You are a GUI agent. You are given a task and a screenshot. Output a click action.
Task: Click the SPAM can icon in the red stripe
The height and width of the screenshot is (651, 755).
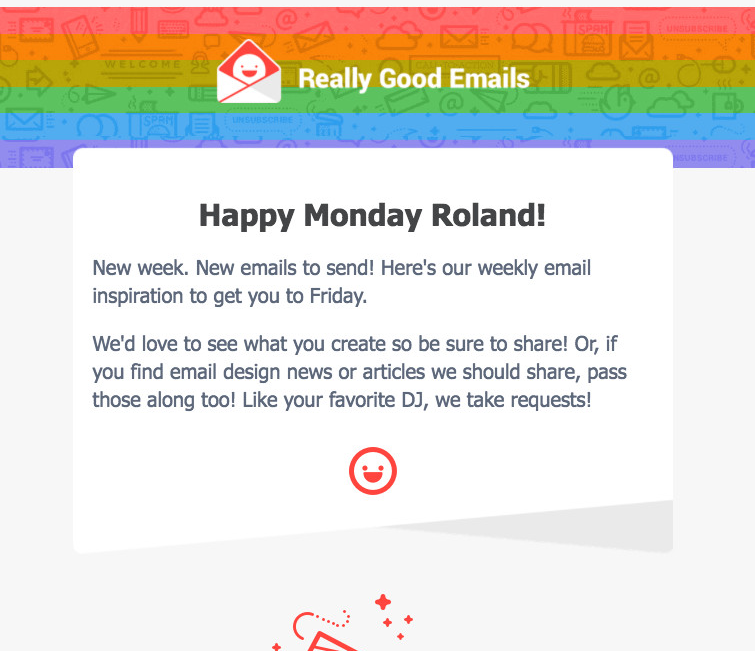tap(588, 35)
